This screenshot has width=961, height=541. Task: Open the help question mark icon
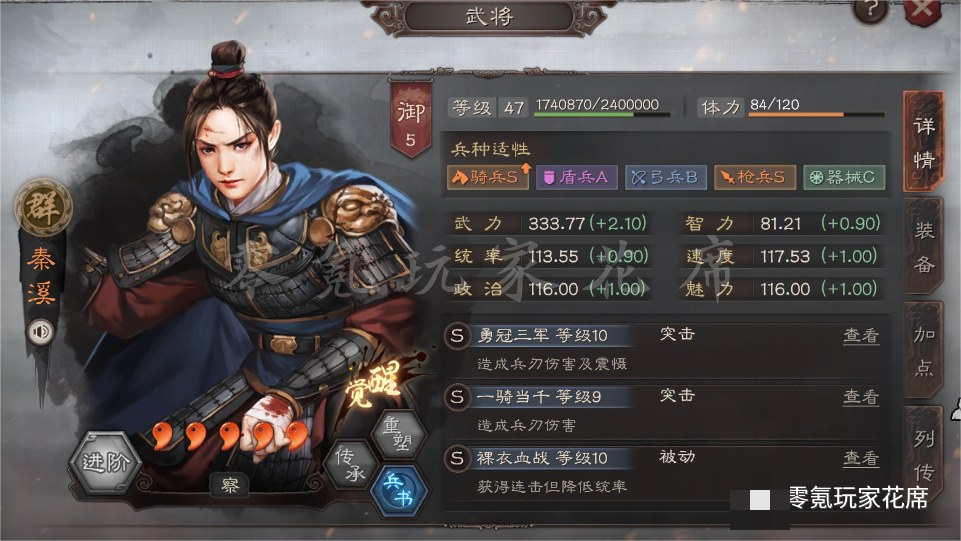tap(870, 10)
